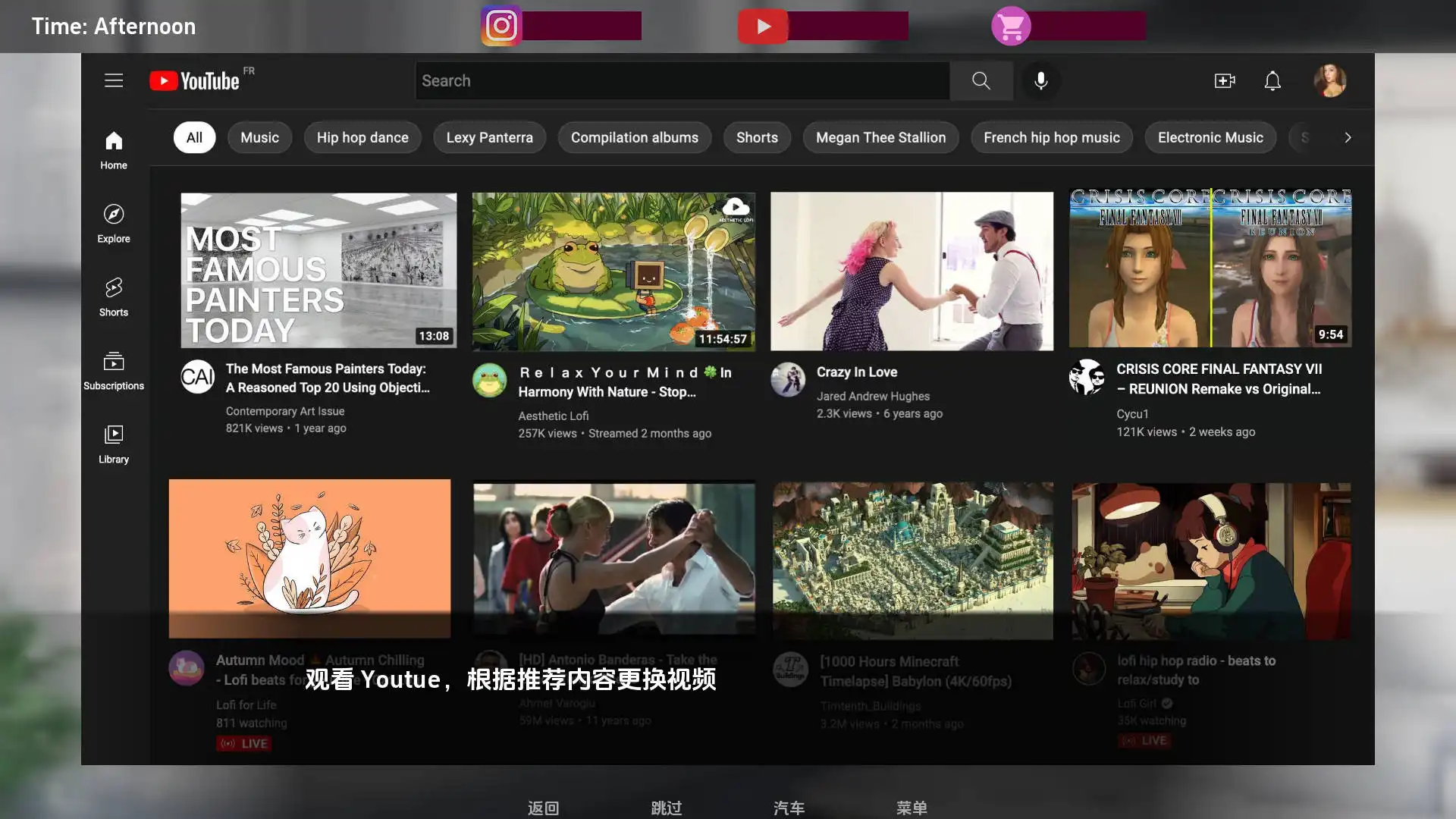Open the user avatar account menu

tap(1329, 80)
